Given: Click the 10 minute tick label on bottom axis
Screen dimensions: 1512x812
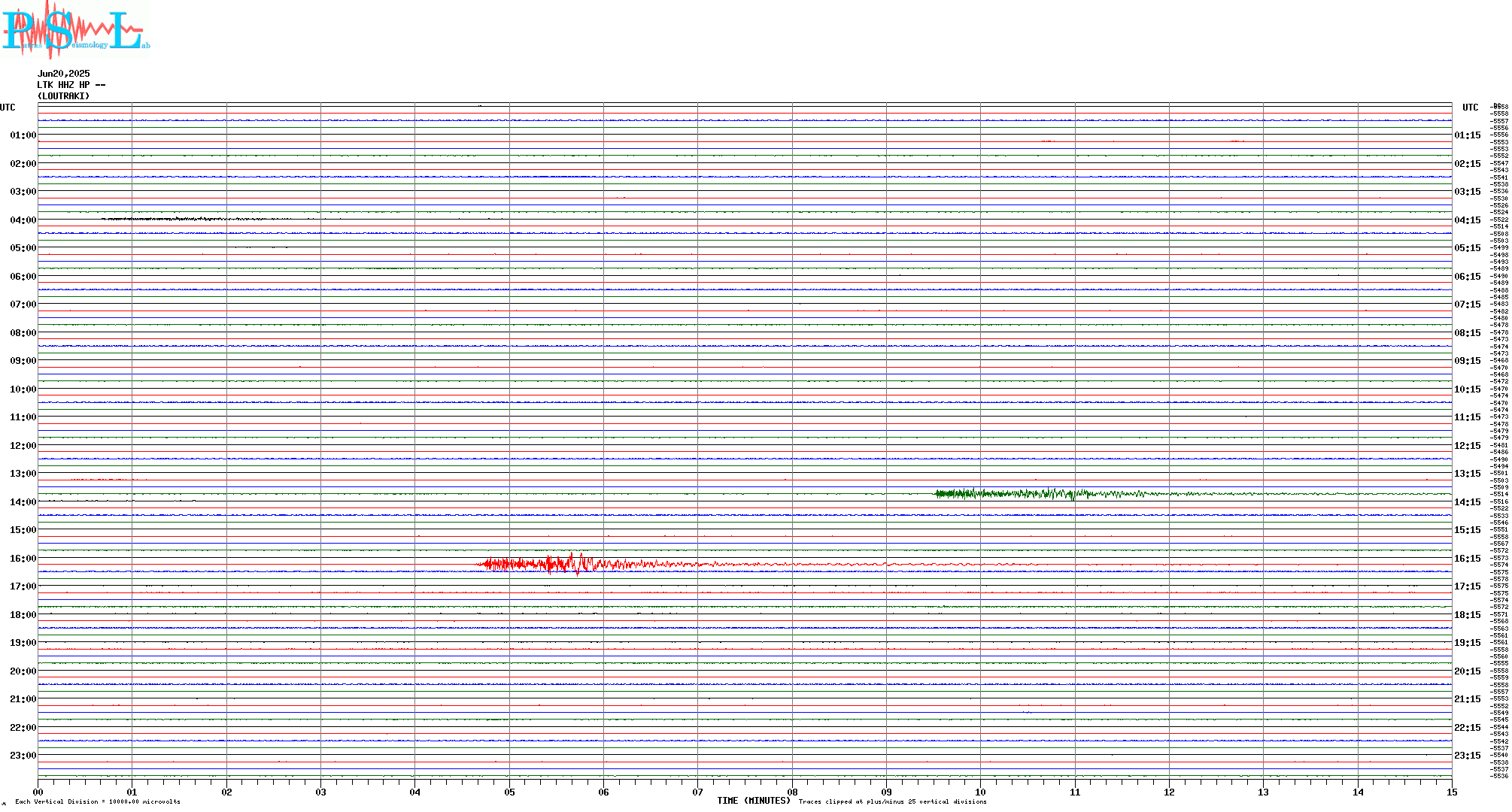Looking at the screenshot, I should 980,792.
